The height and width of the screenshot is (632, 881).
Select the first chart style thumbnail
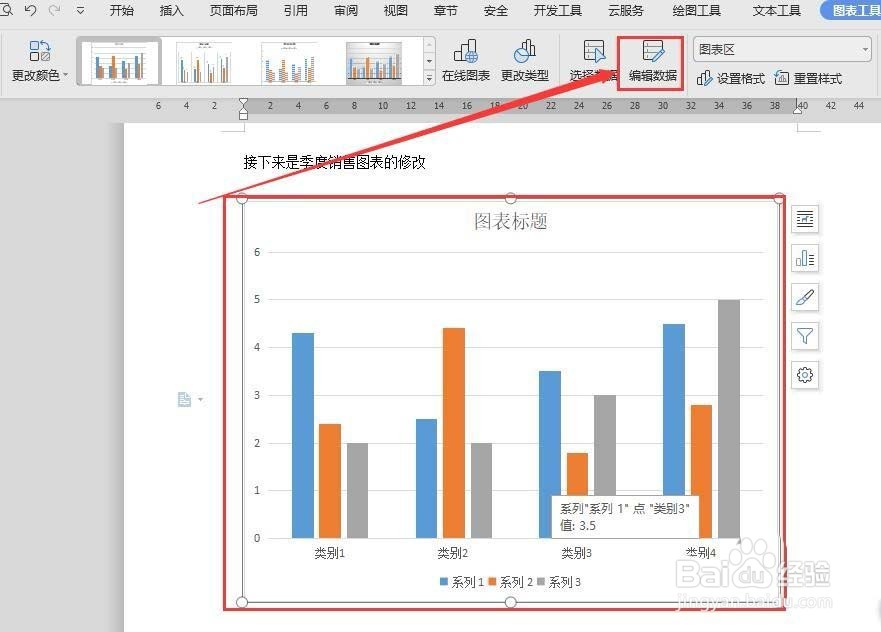(x=118, y=60)
